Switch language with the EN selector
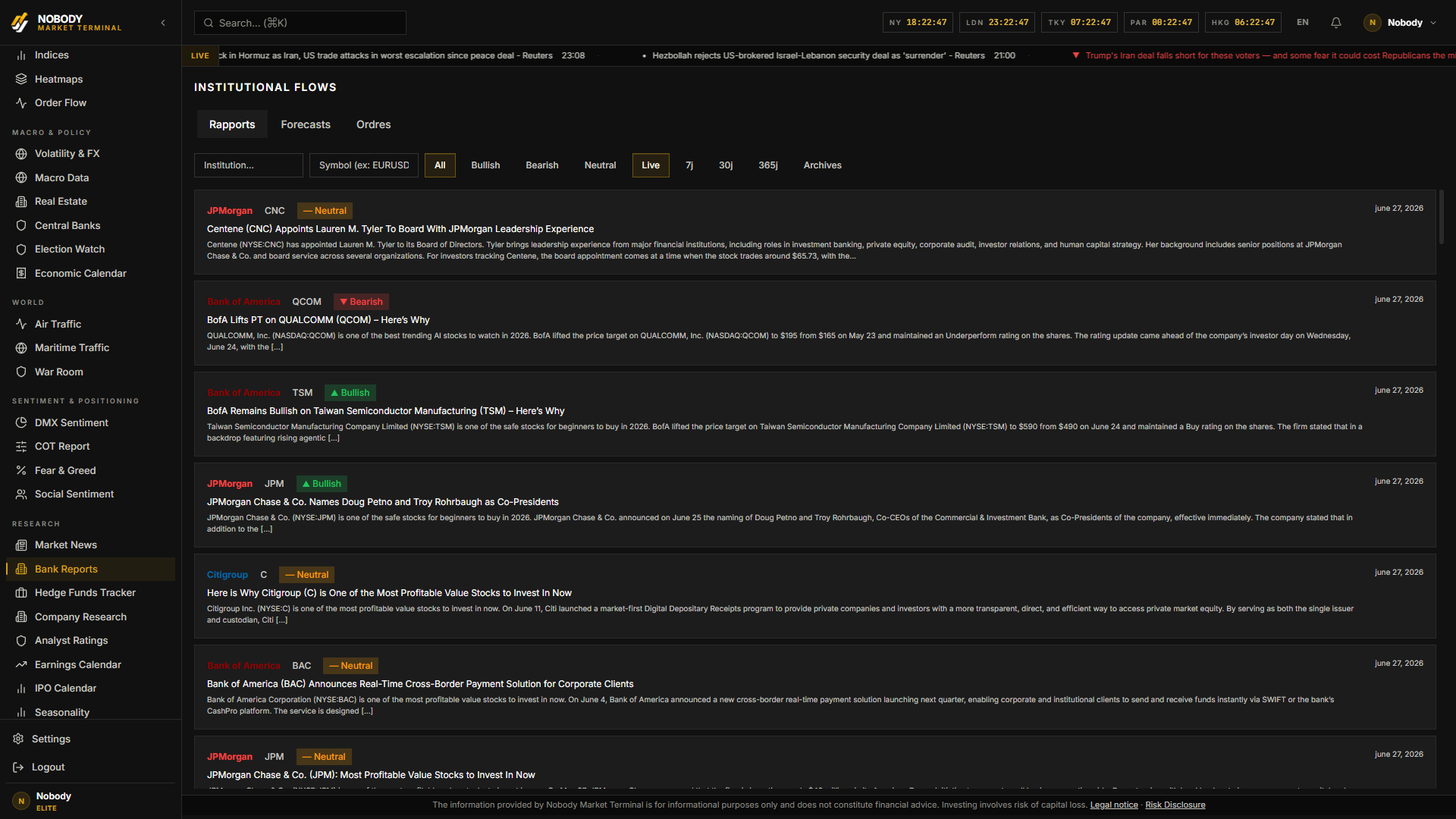1456x819 pixels. pyautogui.click(x=1303, y=23)
